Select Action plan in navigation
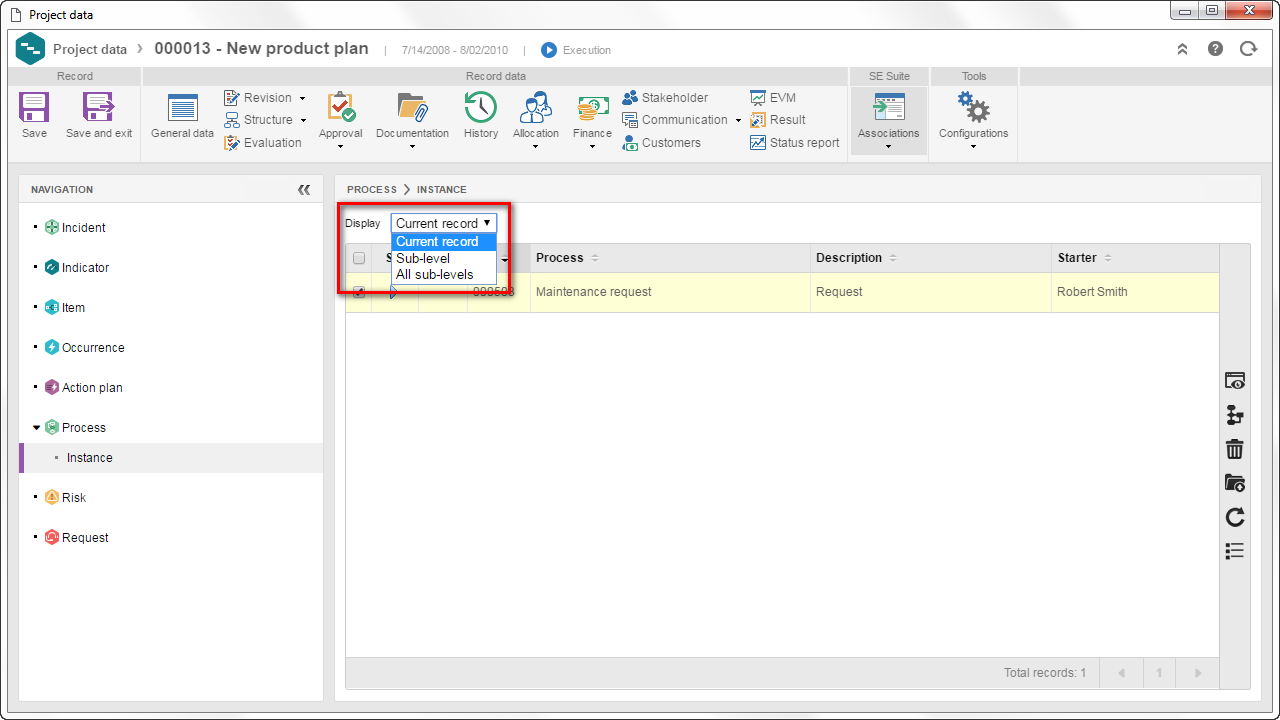Viewport: 1280px width, 720px height. pyautogui.click(x=84, y=388)
